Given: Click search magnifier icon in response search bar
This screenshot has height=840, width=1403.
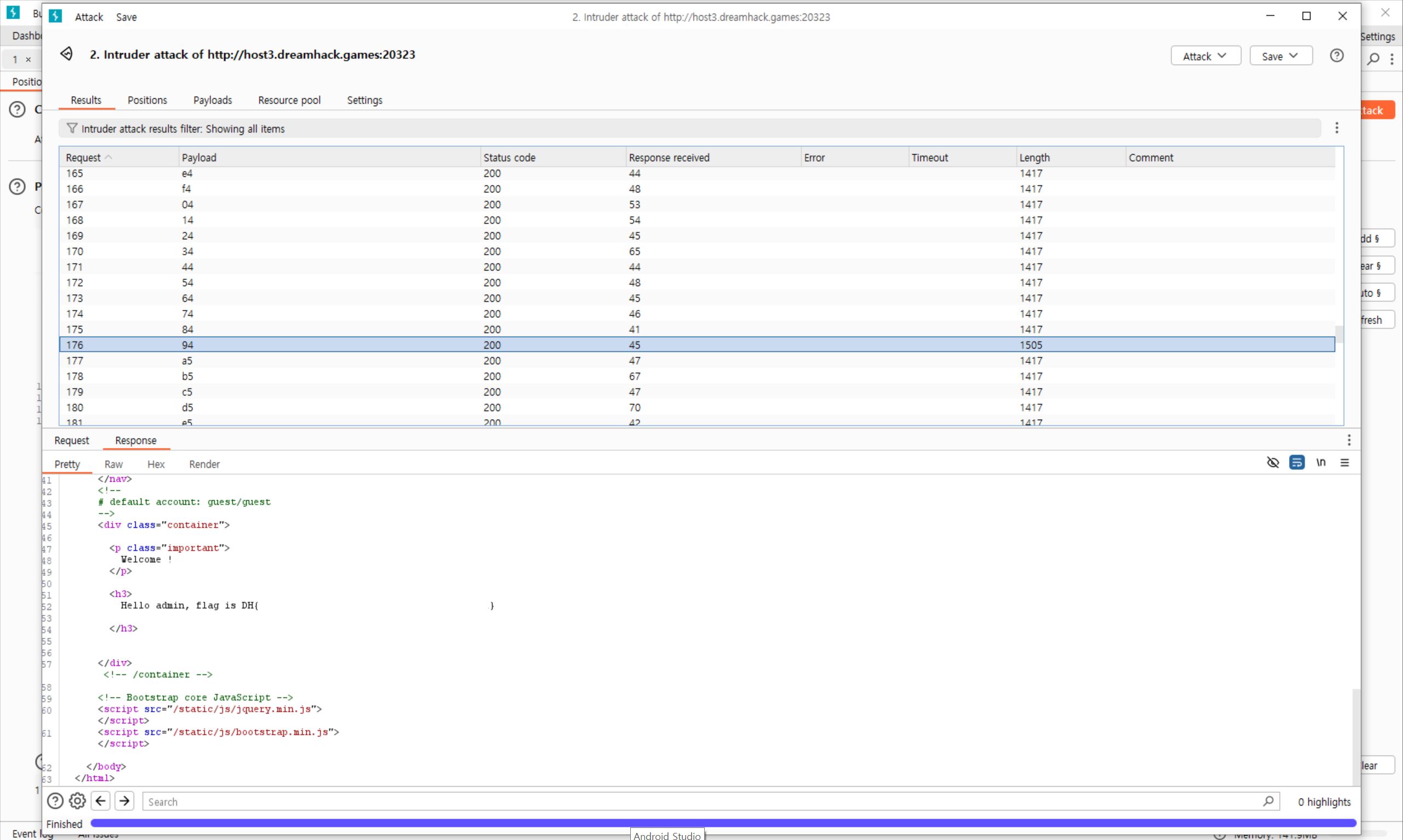Looking at the screenshot, I should click(x=1268, y=801).
